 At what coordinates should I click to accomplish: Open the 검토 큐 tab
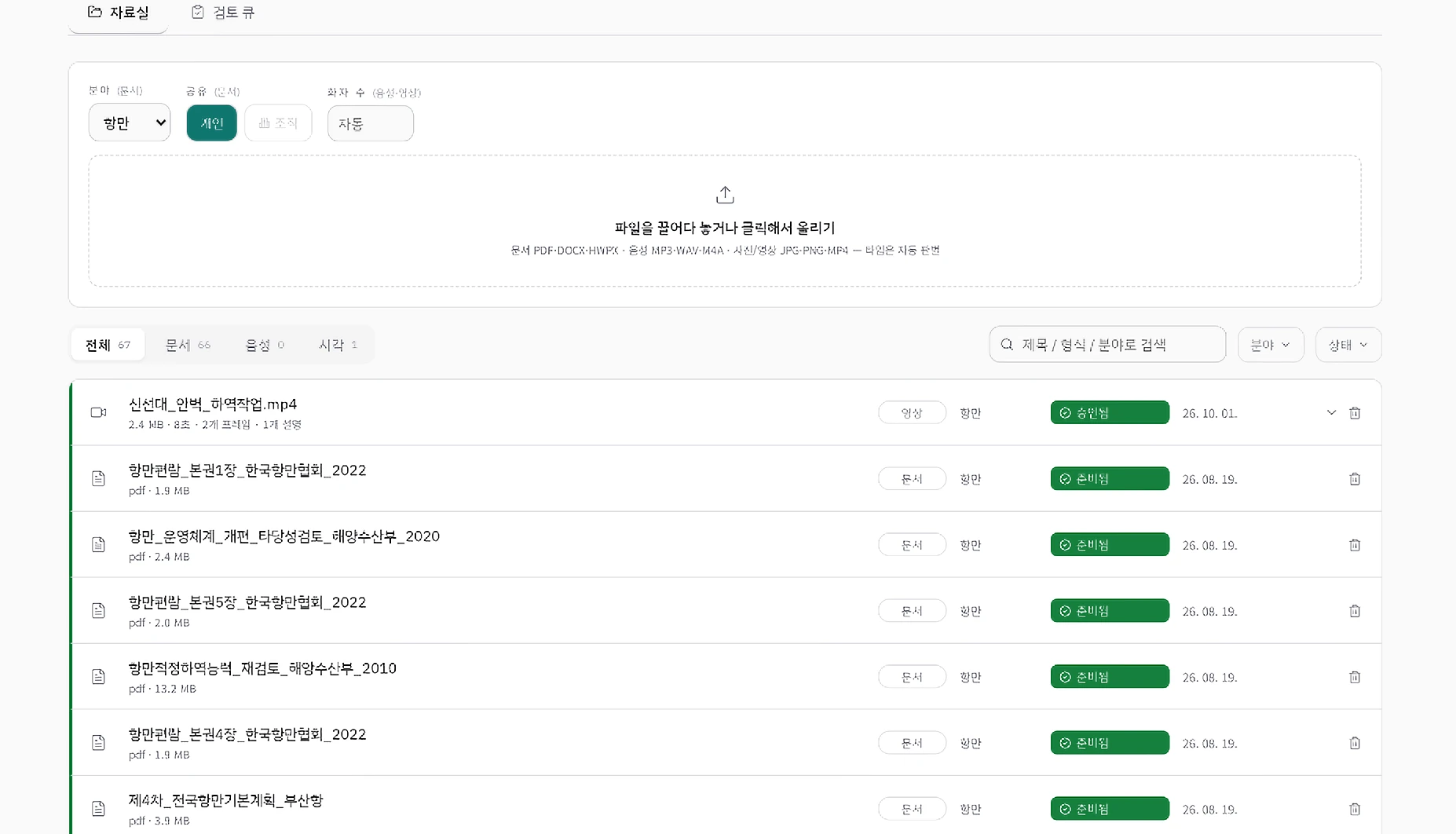[224, 13]
